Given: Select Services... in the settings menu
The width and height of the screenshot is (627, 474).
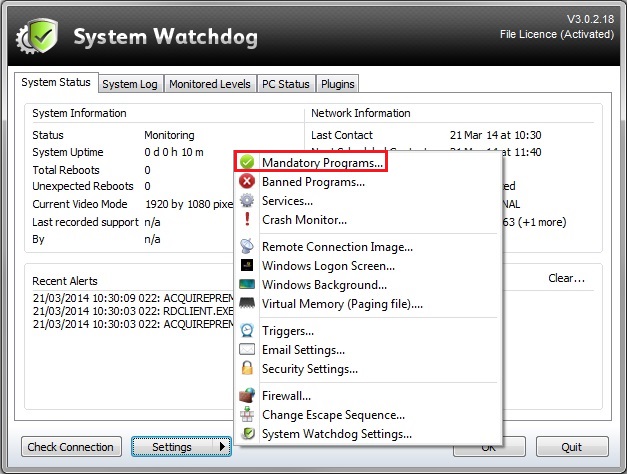Looking at the screenshot, I should tap(368, 200).
